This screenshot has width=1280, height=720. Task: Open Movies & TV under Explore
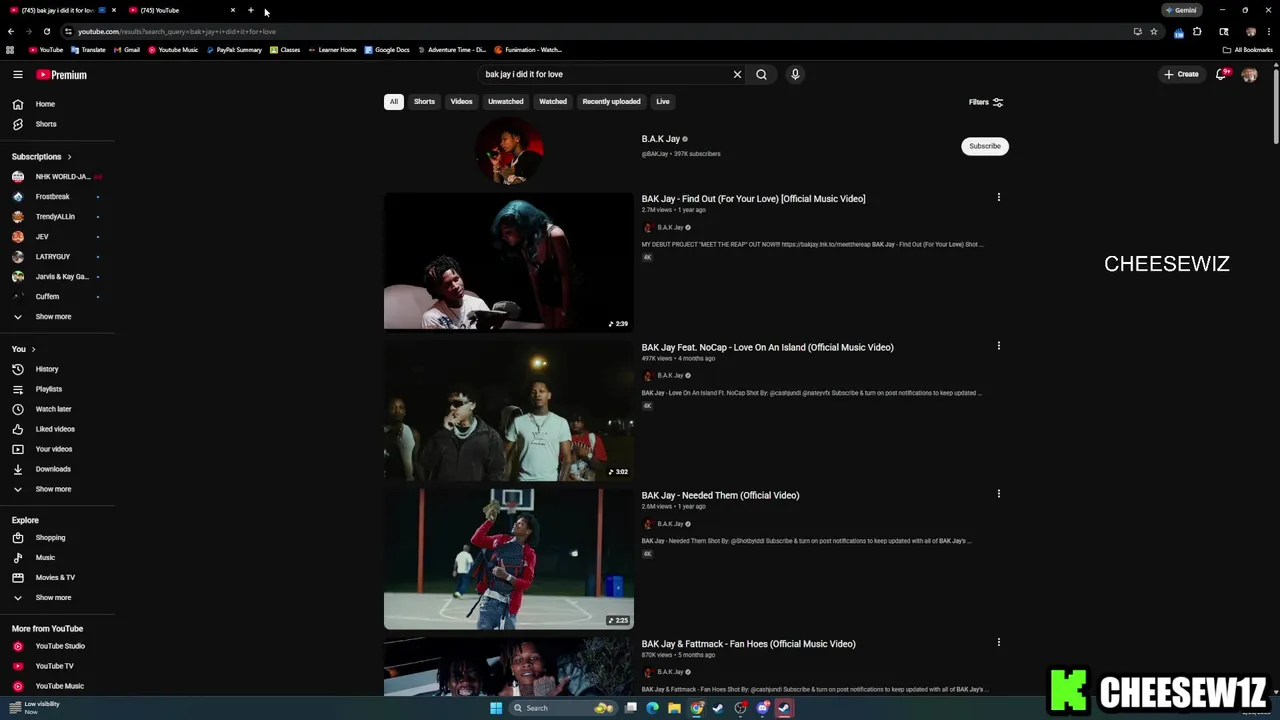click(x=57, y=578)
